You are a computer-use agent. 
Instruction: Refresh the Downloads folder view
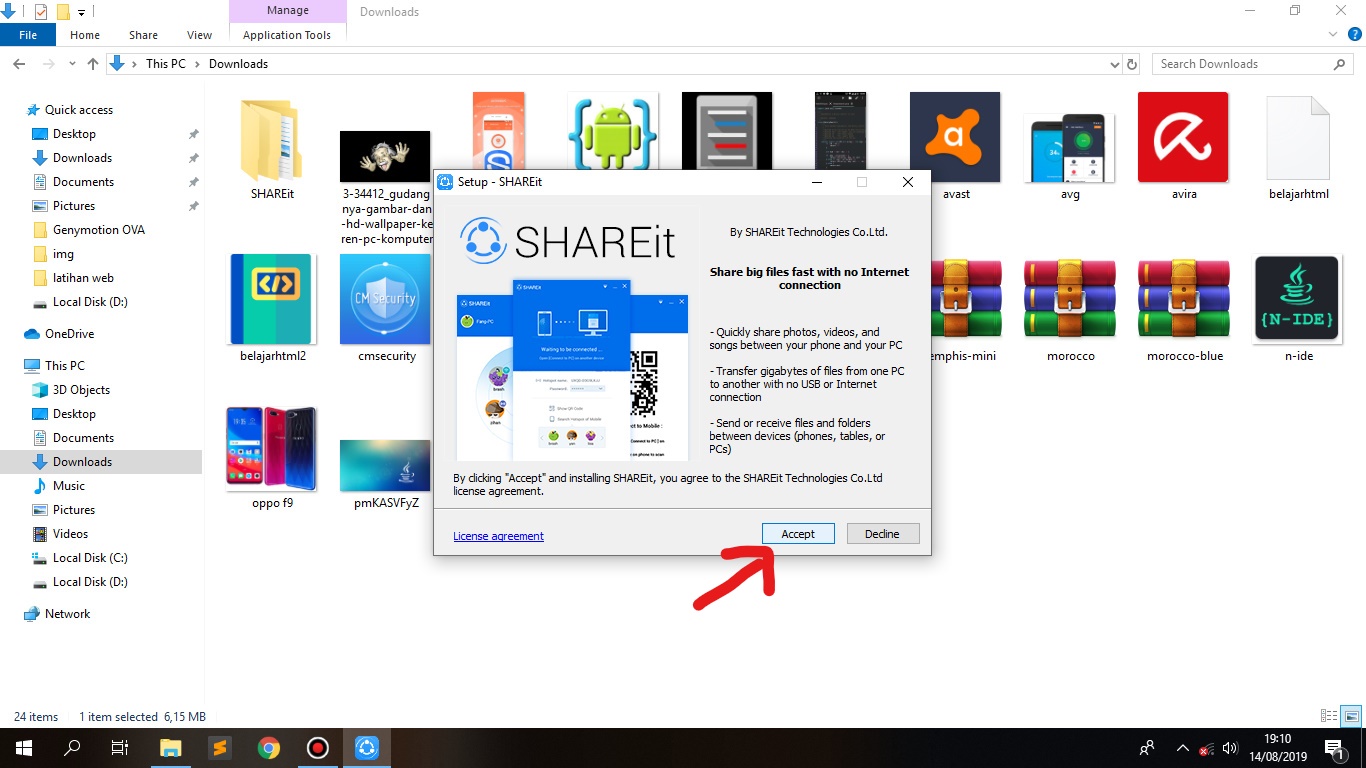tap(1132, 64)
